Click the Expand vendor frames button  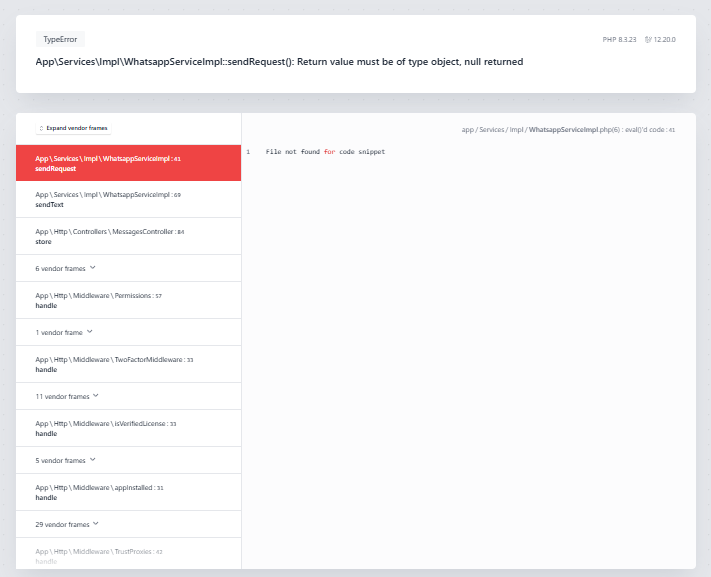(73, 128)
